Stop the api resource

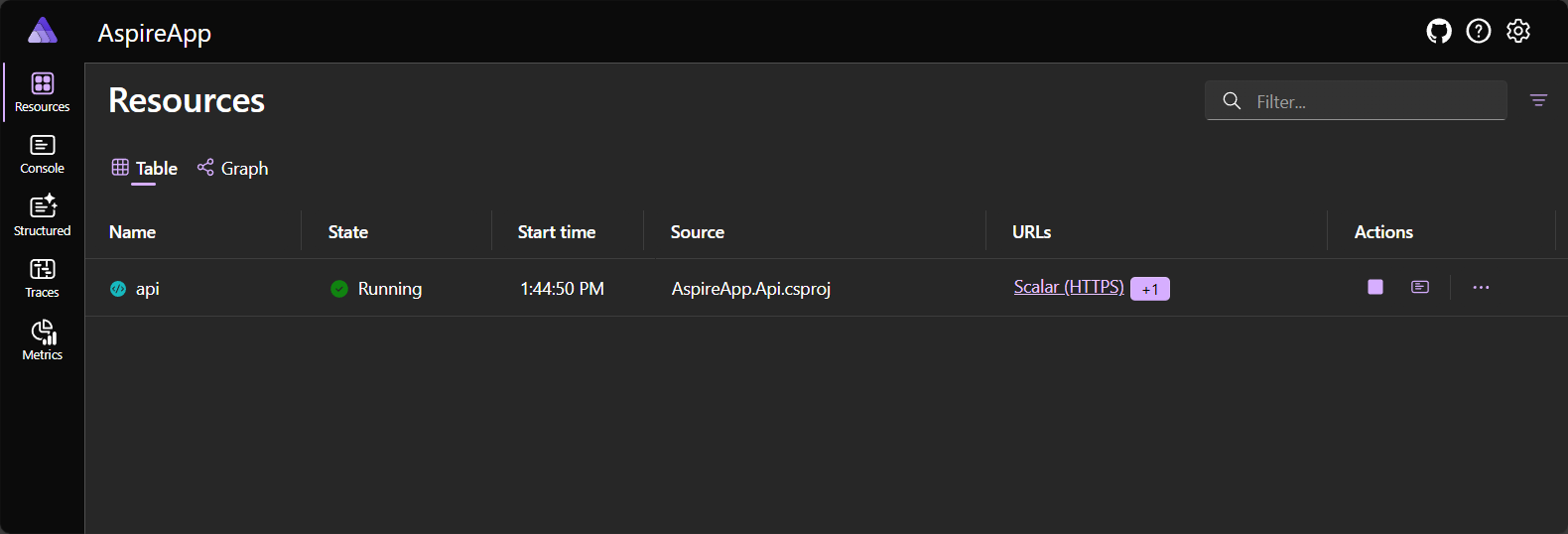[x=1375, y=287]
